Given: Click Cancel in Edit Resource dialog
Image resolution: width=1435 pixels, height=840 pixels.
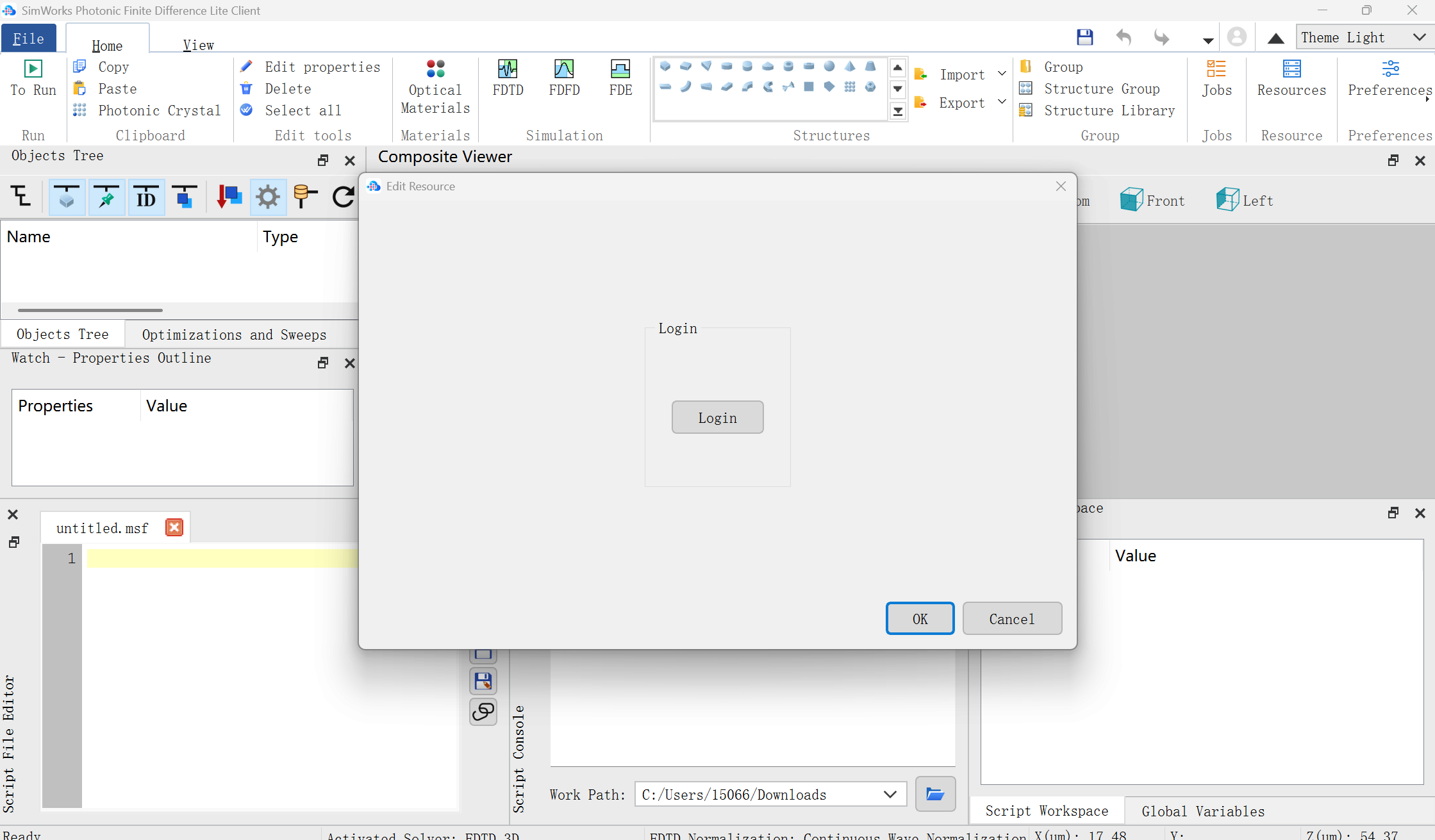Looking at the screenshot, I should [x=1011, y=618].
